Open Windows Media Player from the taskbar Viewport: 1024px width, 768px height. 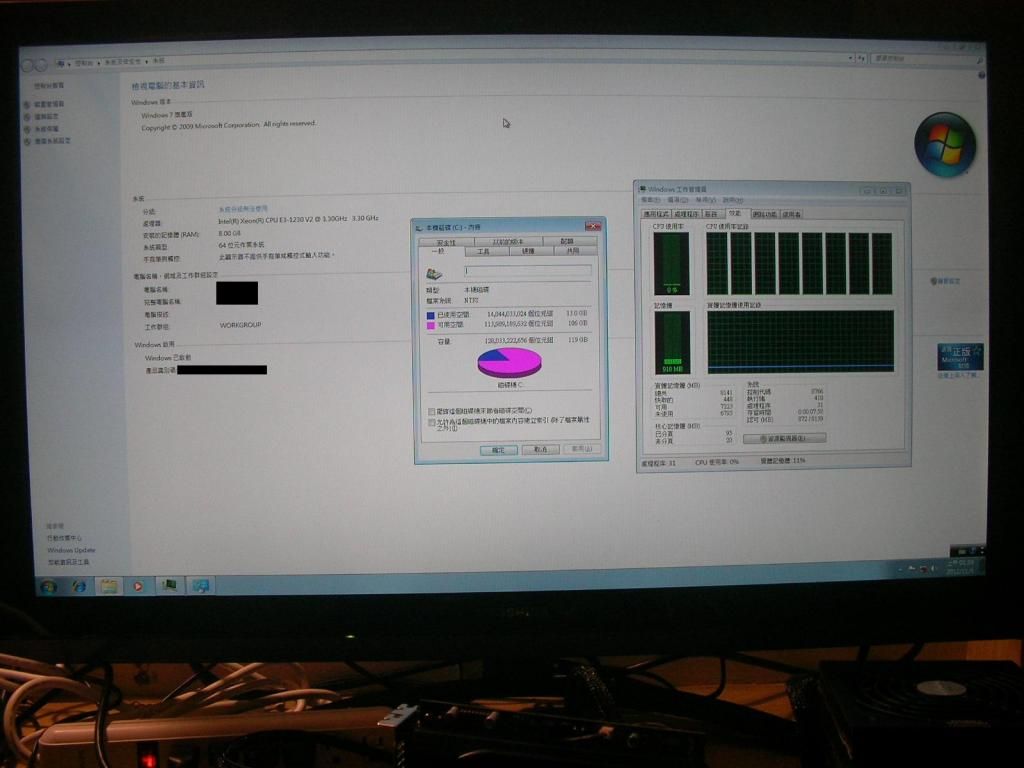coord(138,586)
